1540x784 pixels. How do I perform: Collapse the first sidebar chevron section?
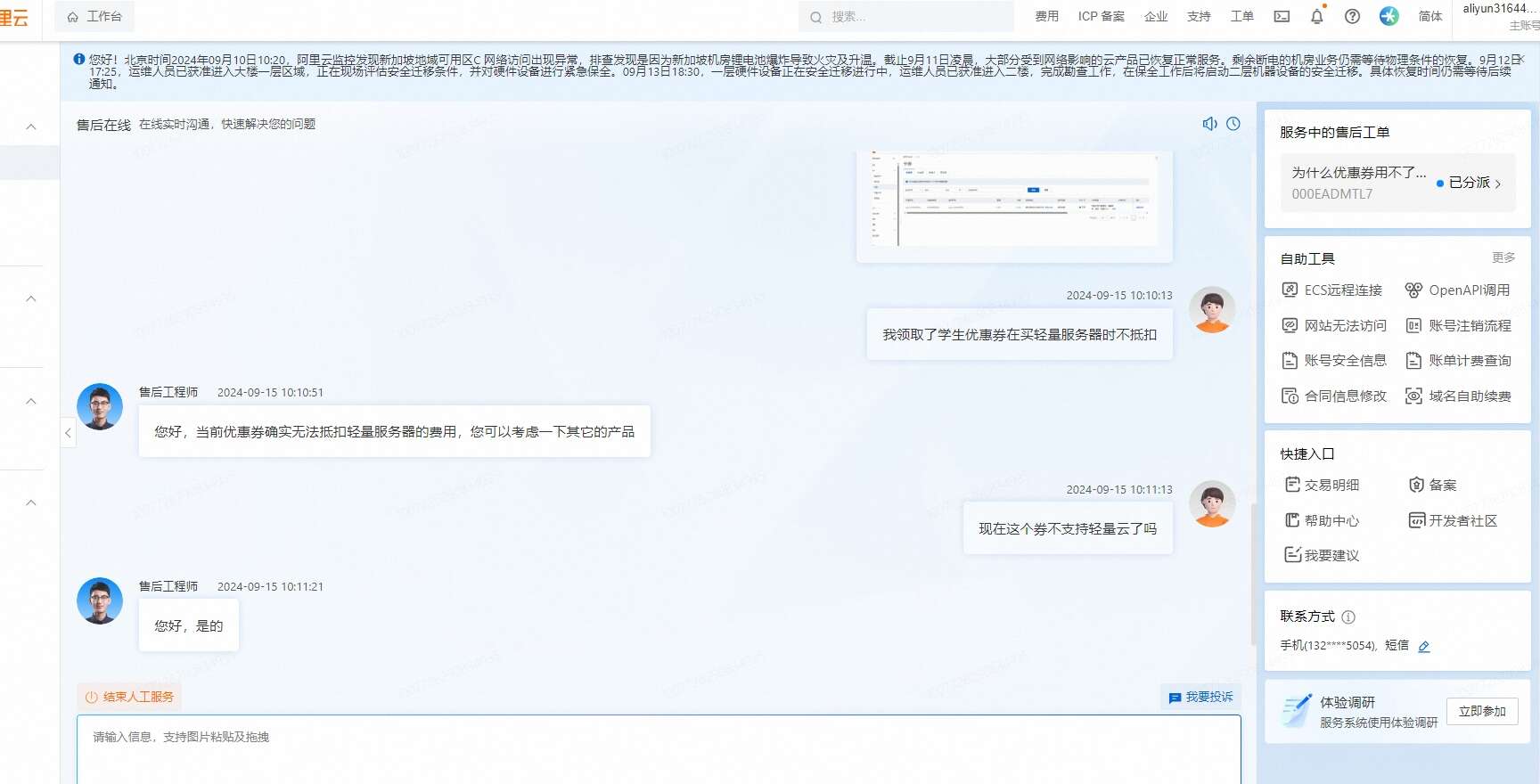click(31, 127)
